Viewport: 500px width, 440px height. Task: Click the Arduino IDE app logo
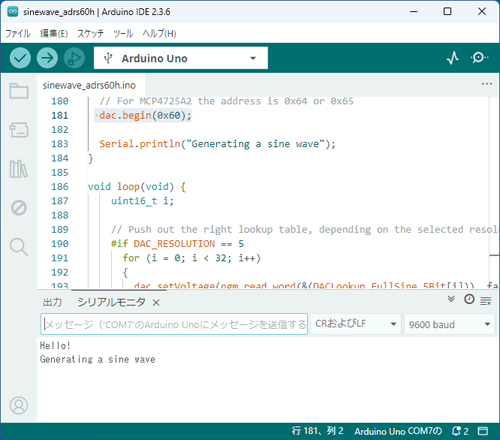click(x=13, y=12)
